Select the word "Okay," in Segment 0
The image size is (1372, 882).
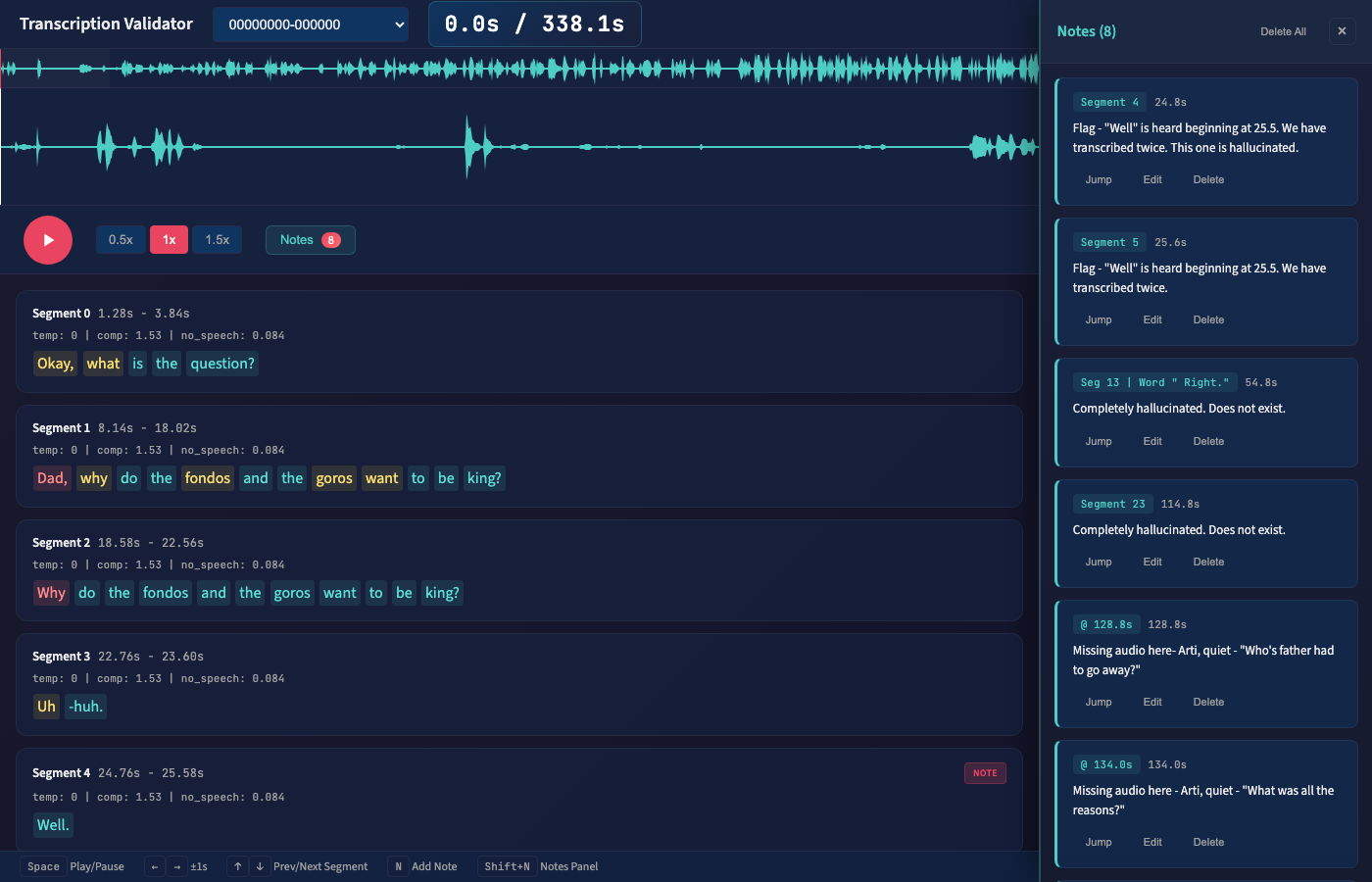click(55, 363)
